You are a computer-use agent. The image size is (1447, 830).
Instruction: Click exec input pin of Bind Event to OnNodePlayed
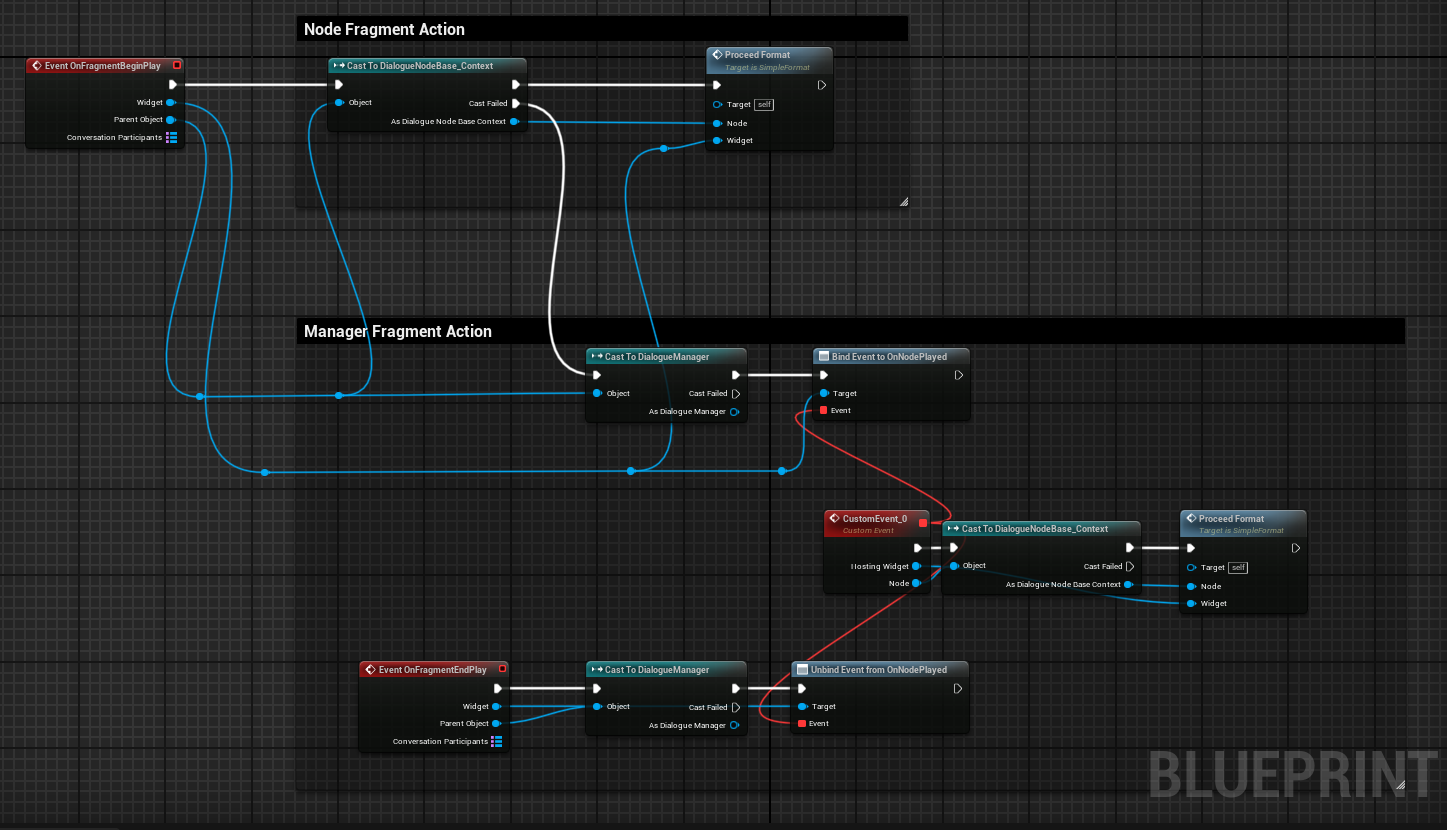click(824, 376)
